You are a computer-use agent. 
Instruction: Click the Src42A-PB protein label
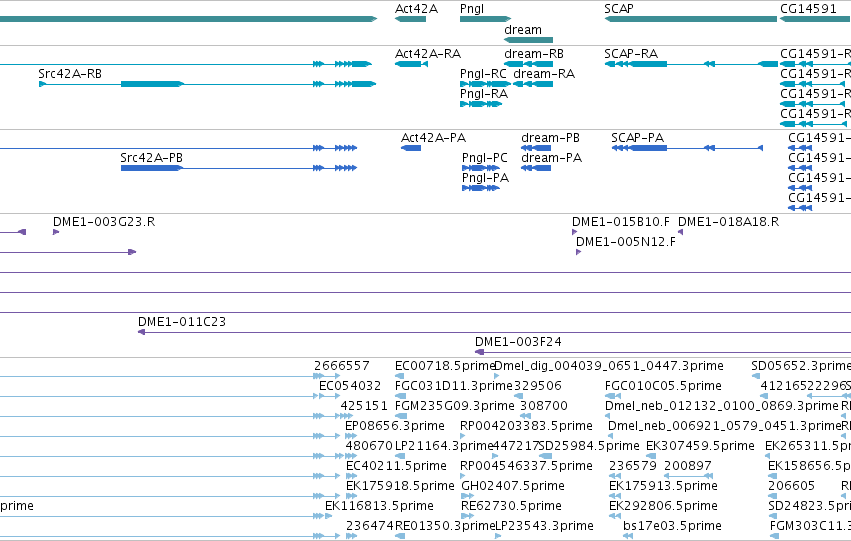[151, 158]
